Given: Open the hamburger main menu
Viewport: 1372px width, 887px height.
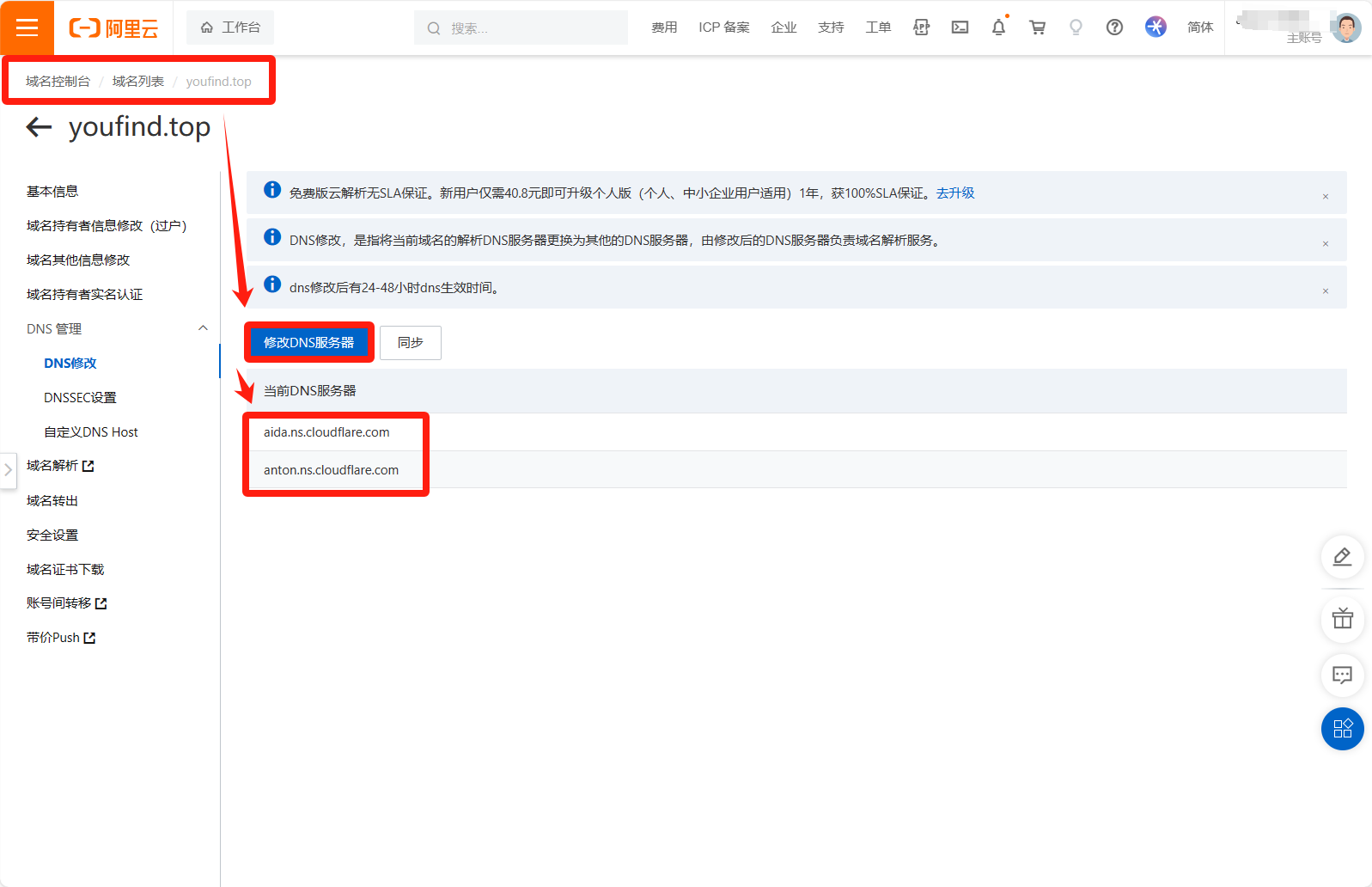Looking at the screenshot, I should pyautogui.click(x=27, y=28).
